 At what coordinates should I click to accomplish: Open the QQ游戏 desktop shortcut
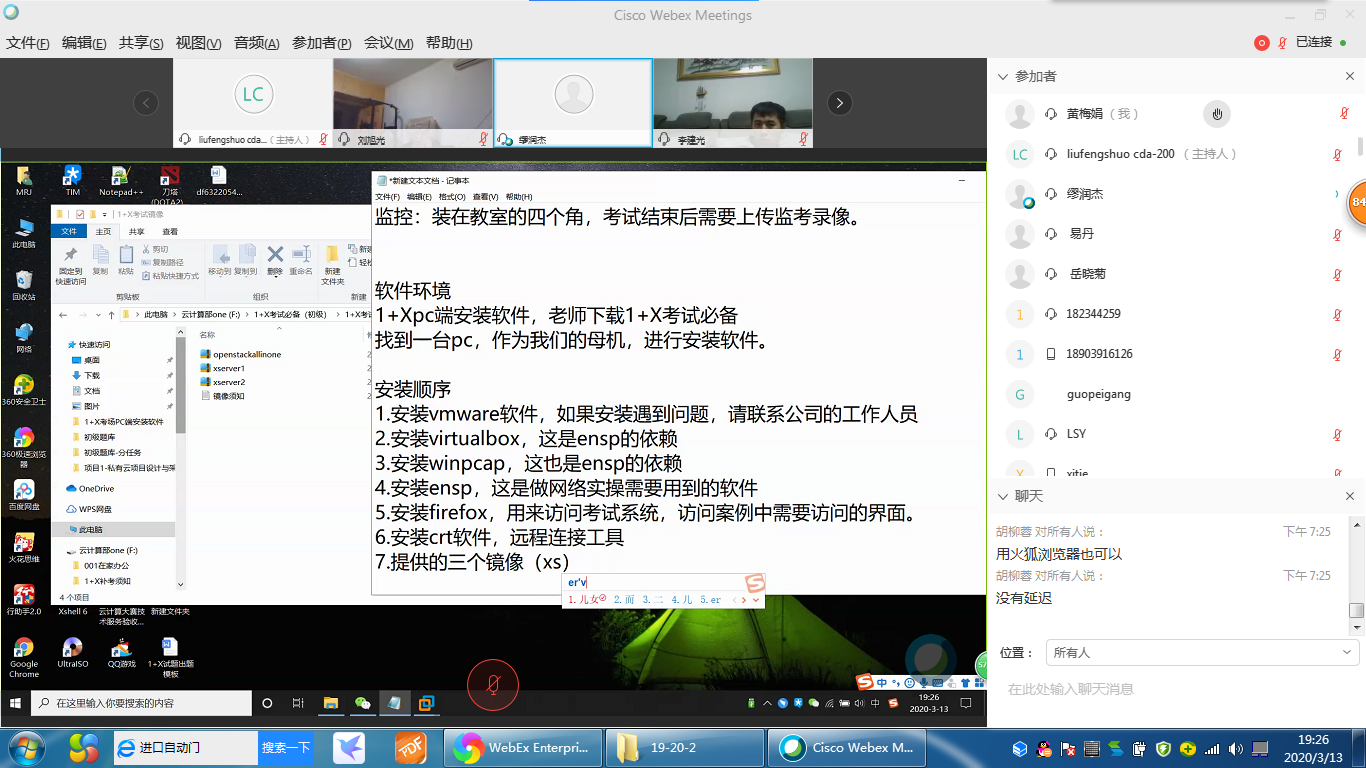pos(122,653)
